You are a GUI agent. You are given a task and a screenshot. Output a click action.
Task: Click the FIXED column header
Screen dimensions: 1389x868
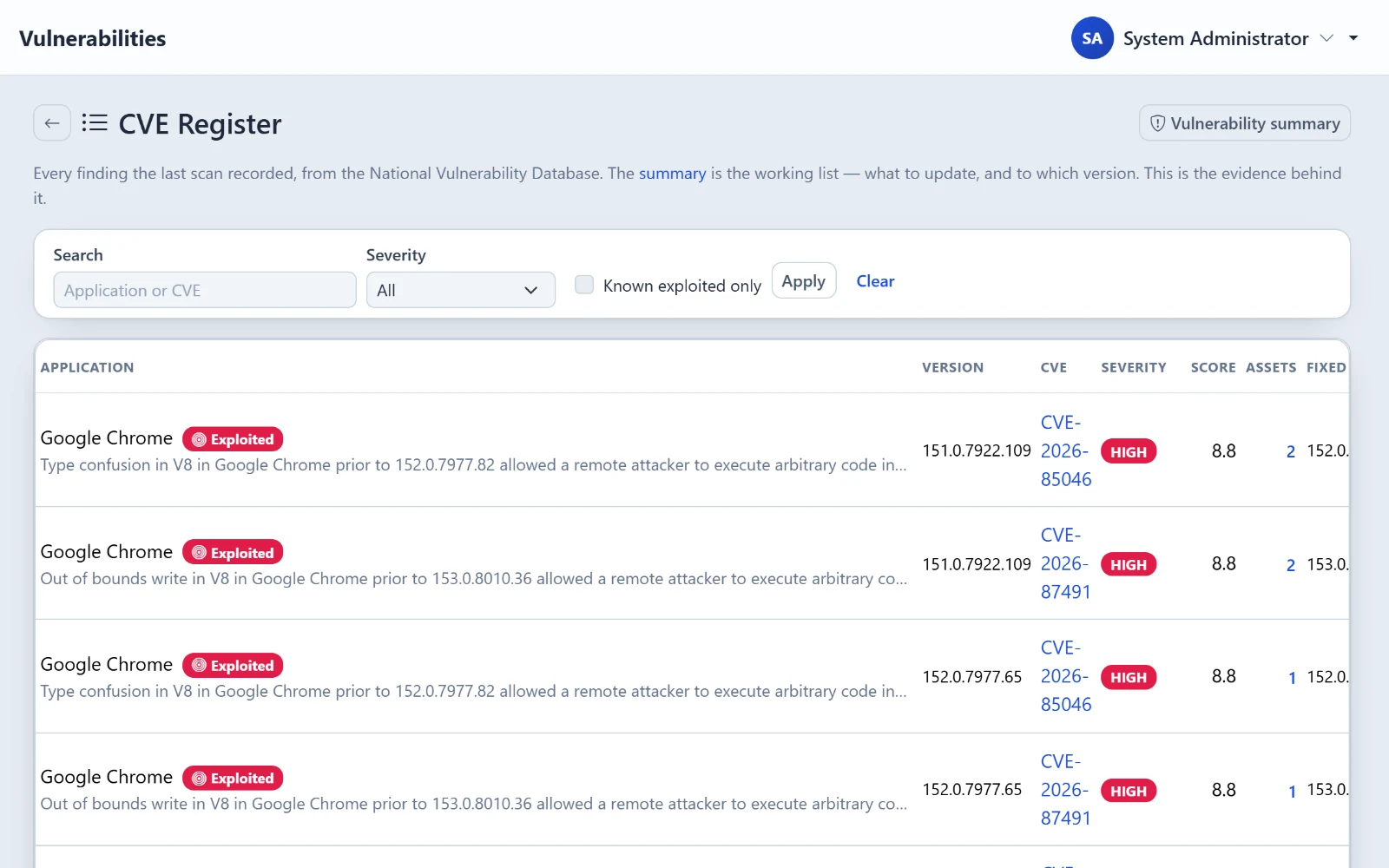1326,367
